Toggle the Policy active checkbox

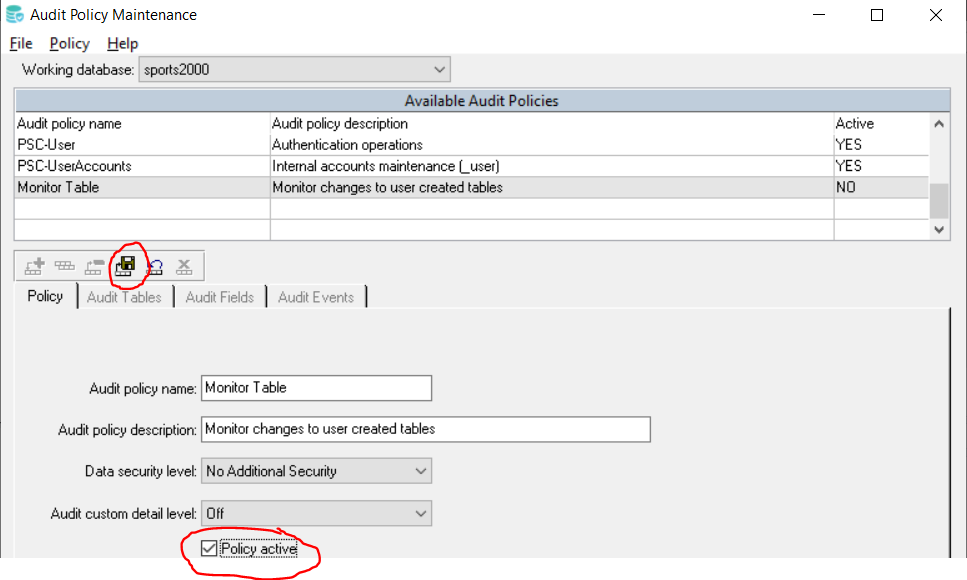[x=209, y=548]
